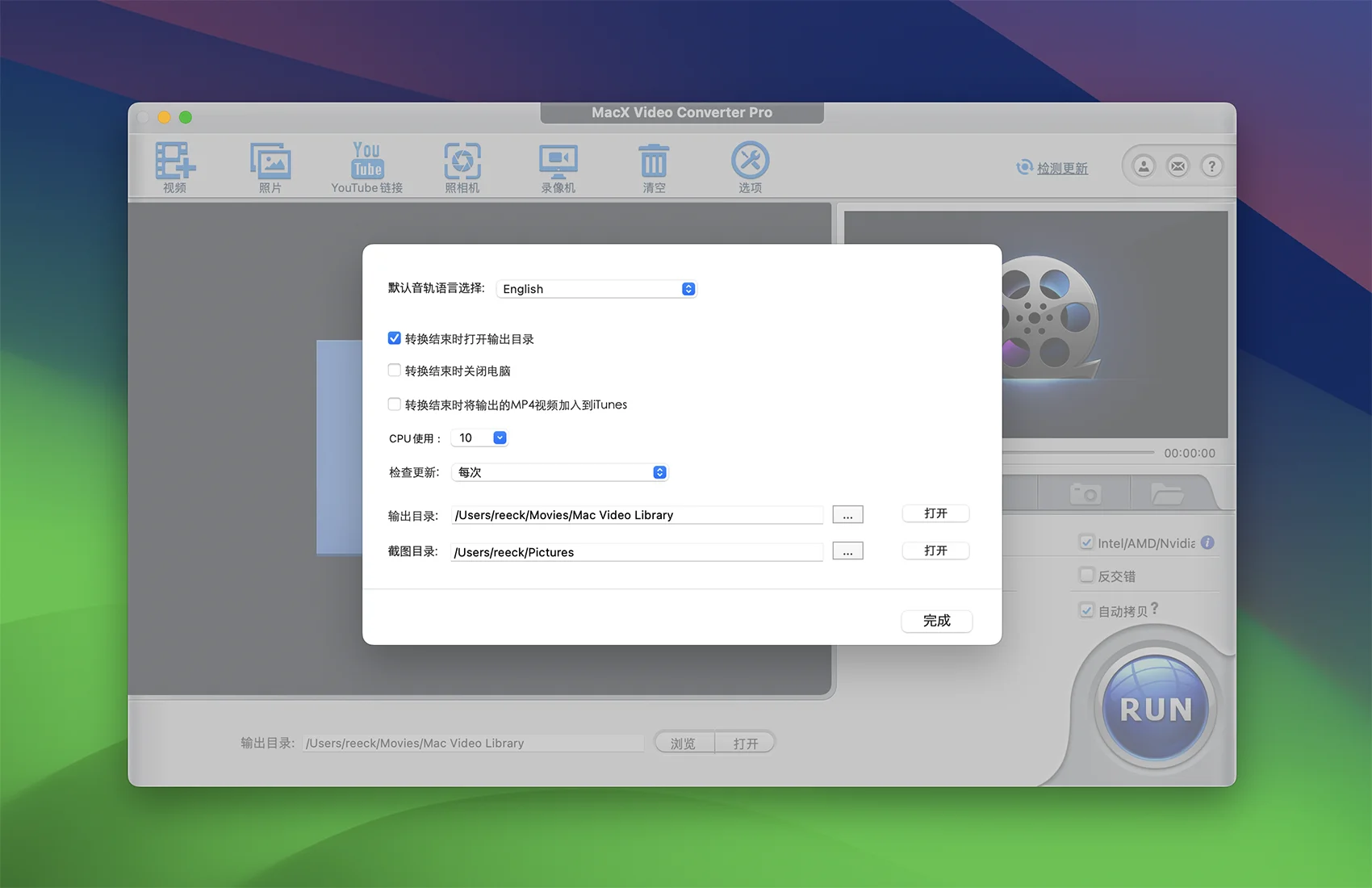Toggle the 自动拷贝 auto copy checkbox
1372x888 pixels.
1087,610
